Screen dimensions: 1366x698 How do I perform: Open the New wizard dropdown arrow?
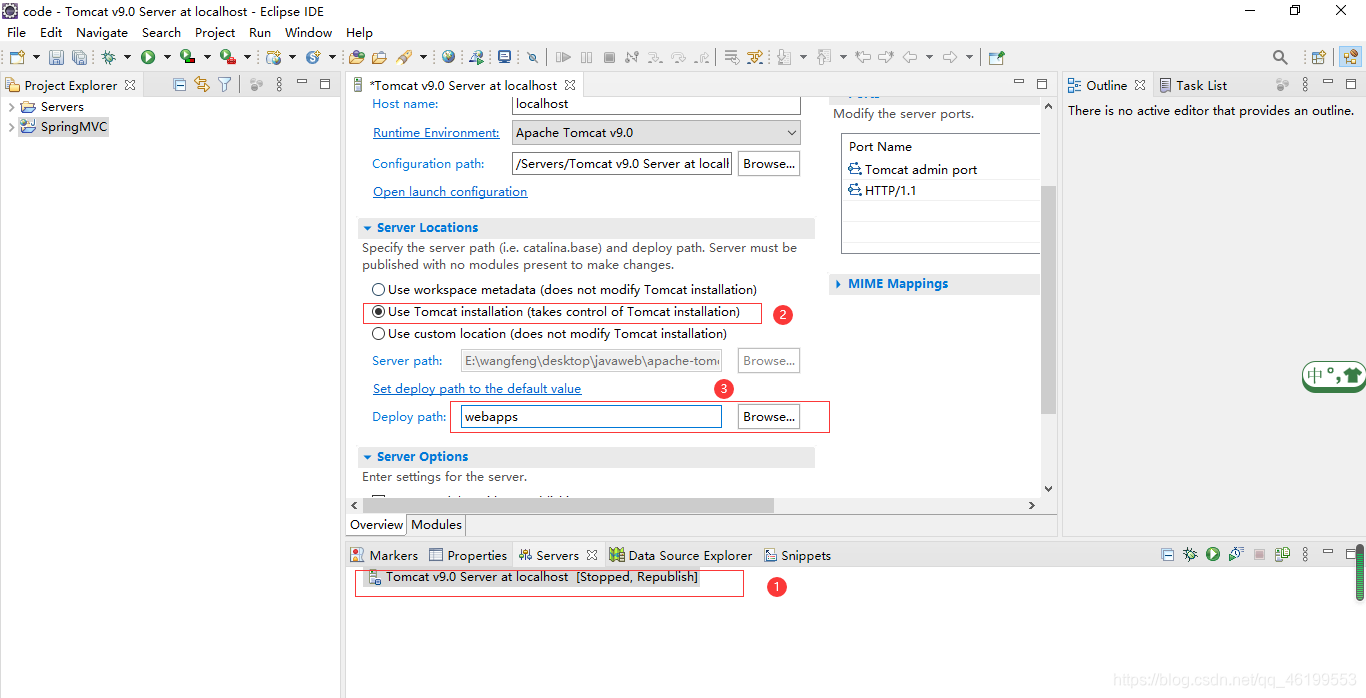(36, 57)
